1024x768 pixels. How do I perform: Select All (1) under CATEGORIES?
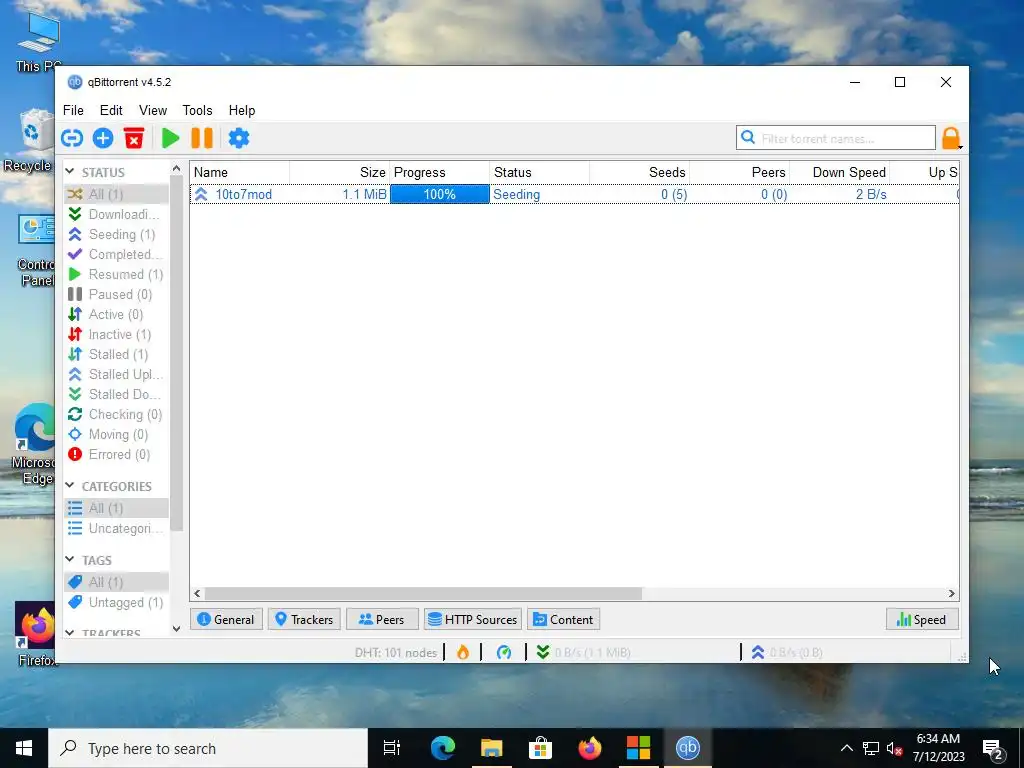[116, 508]
